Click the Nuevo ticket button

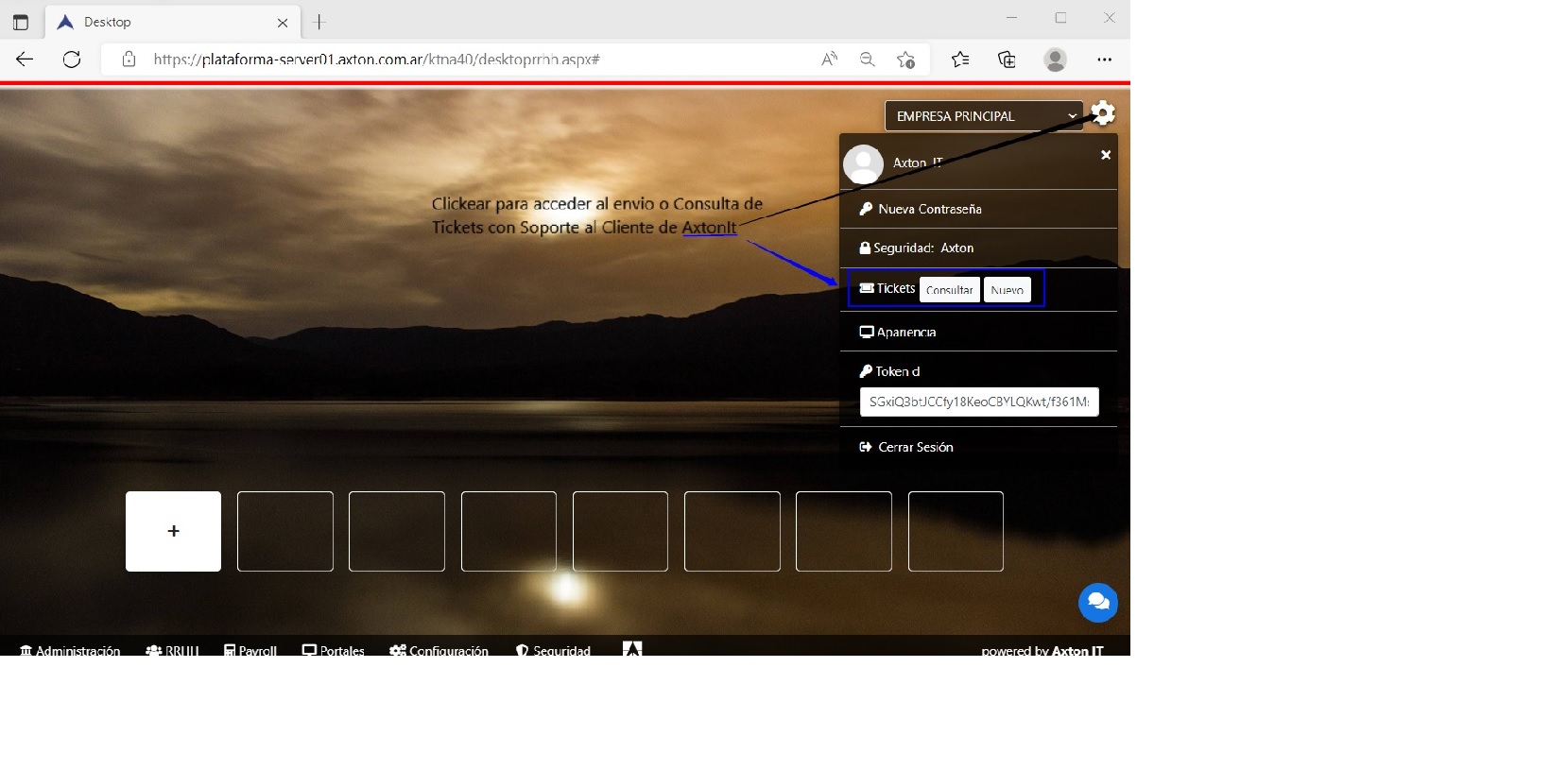tap(1007, 289)
